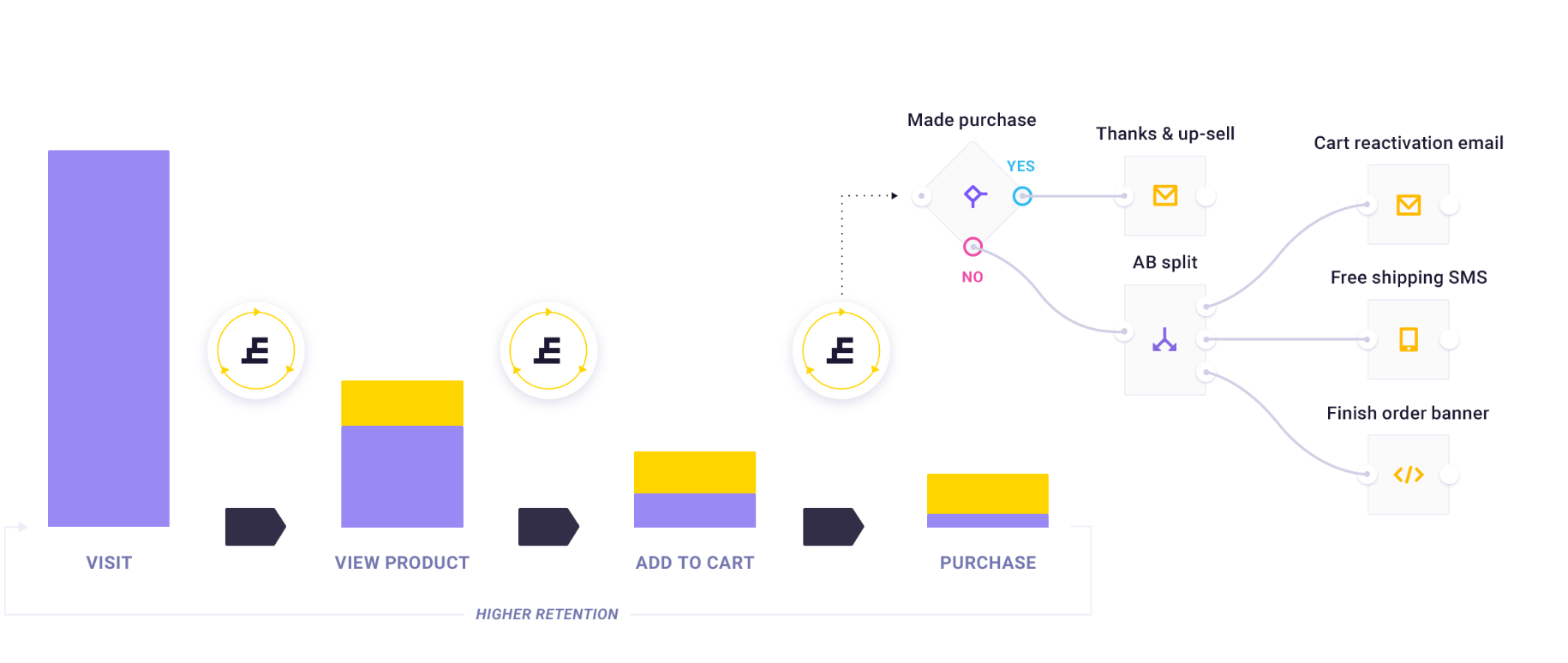Click the dark arrow after Add to Cart bar
1568x663 pixels.
click(x=833, y=527)
